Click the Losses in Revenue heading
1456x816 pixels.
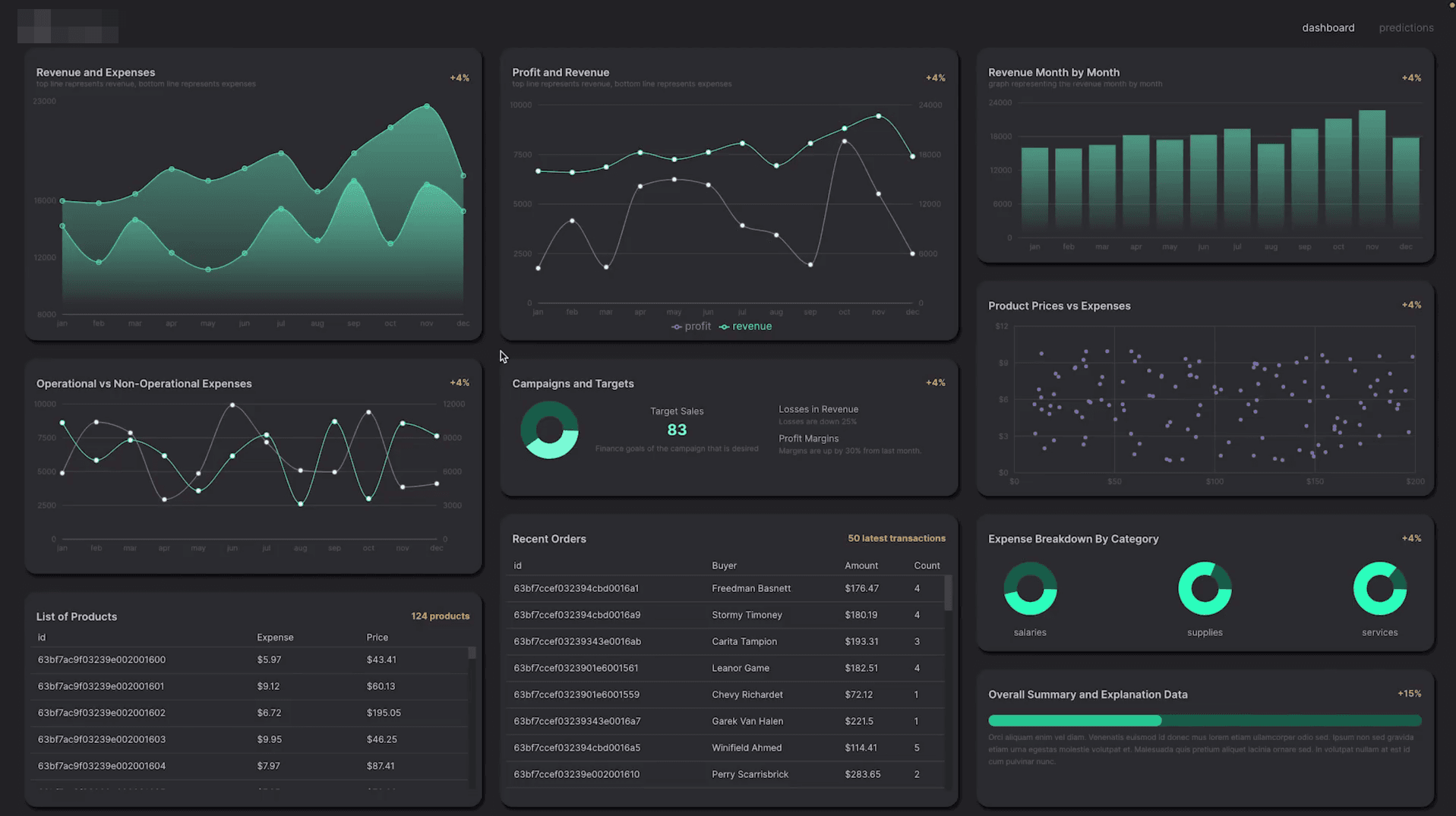pyautogui.click(x=818, y=409)
